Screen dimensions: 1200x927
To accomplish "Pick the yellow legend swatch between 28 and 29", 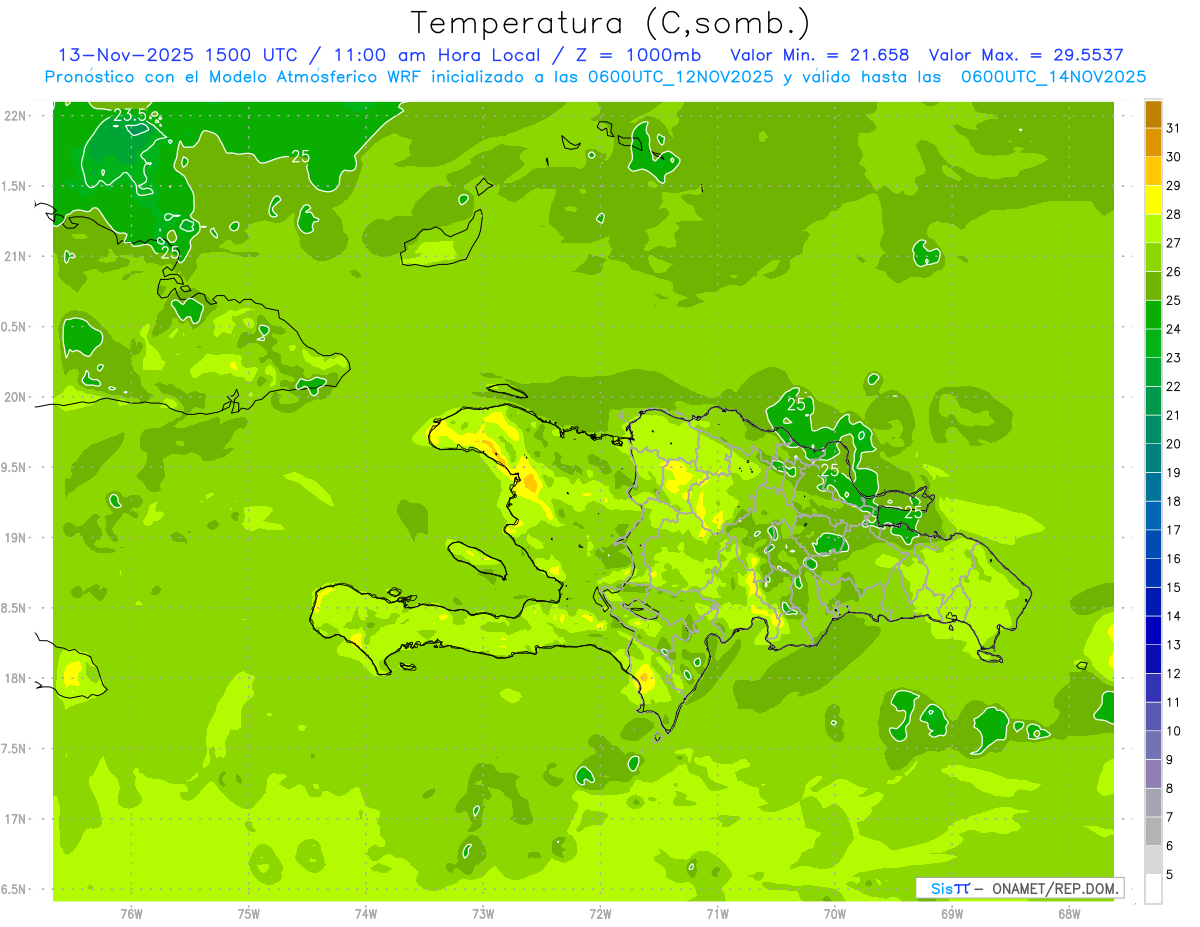I will click(x=1153, y=200).
